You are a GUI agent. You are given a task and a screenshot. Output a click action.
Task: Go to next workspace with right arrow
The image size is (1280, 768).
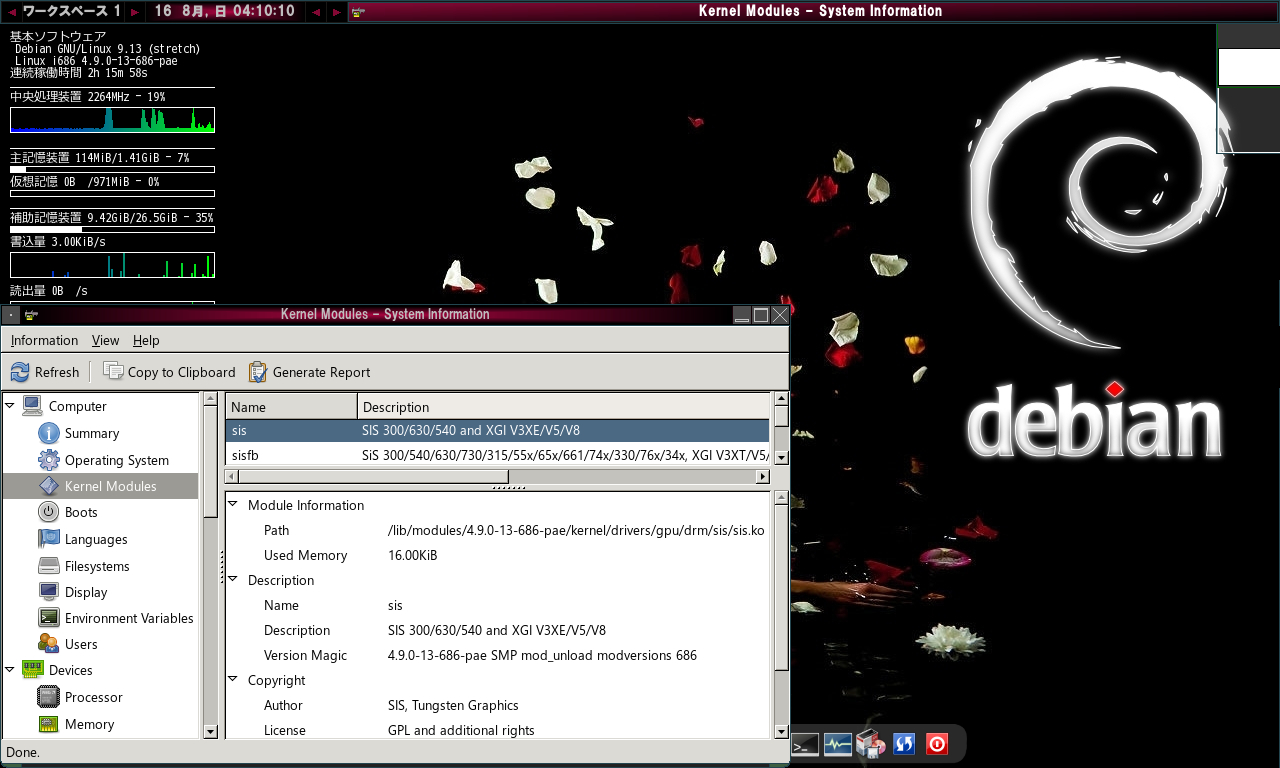(x=133, y=11)
